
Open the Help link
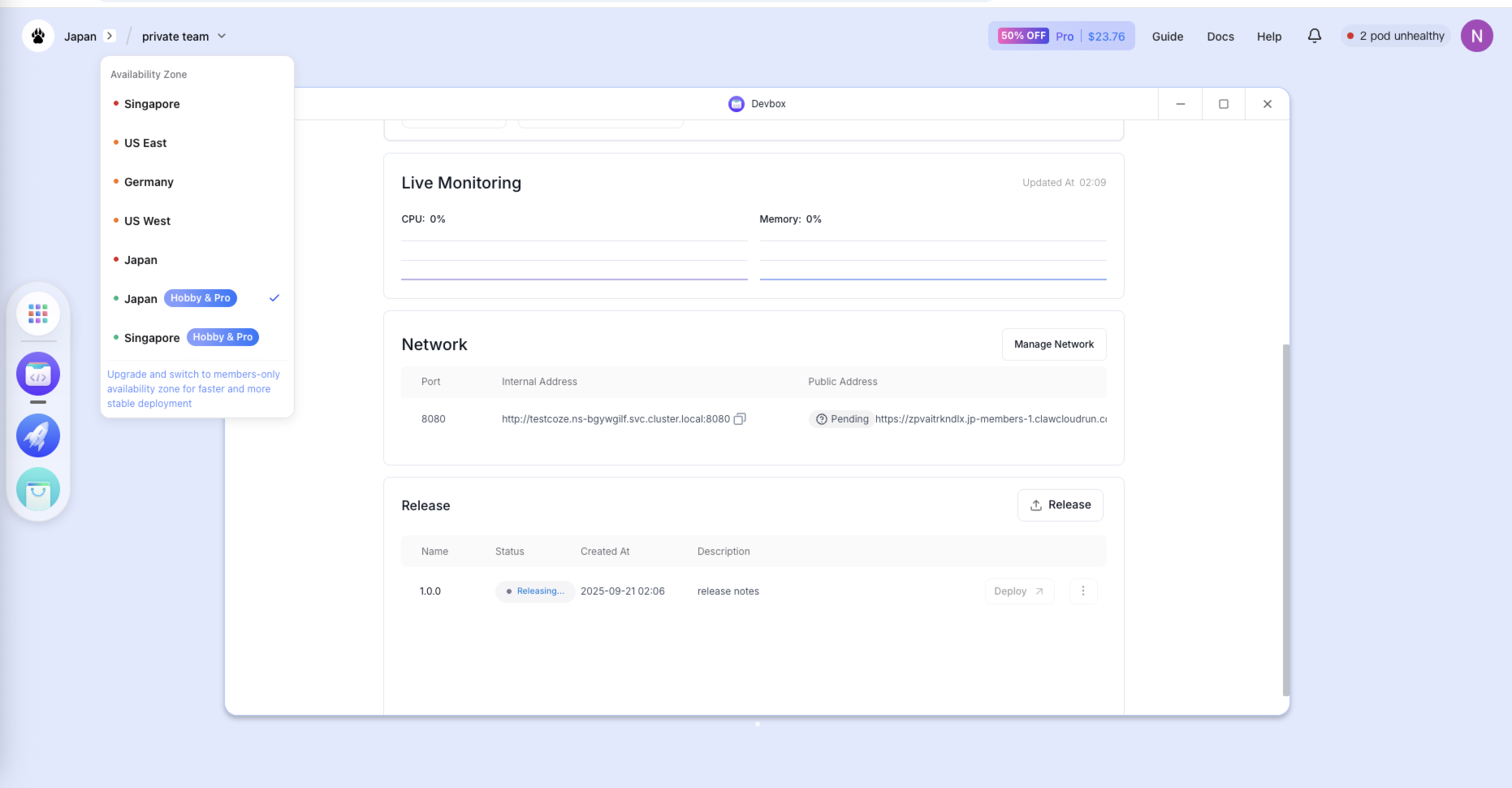tap(1268, 37)
